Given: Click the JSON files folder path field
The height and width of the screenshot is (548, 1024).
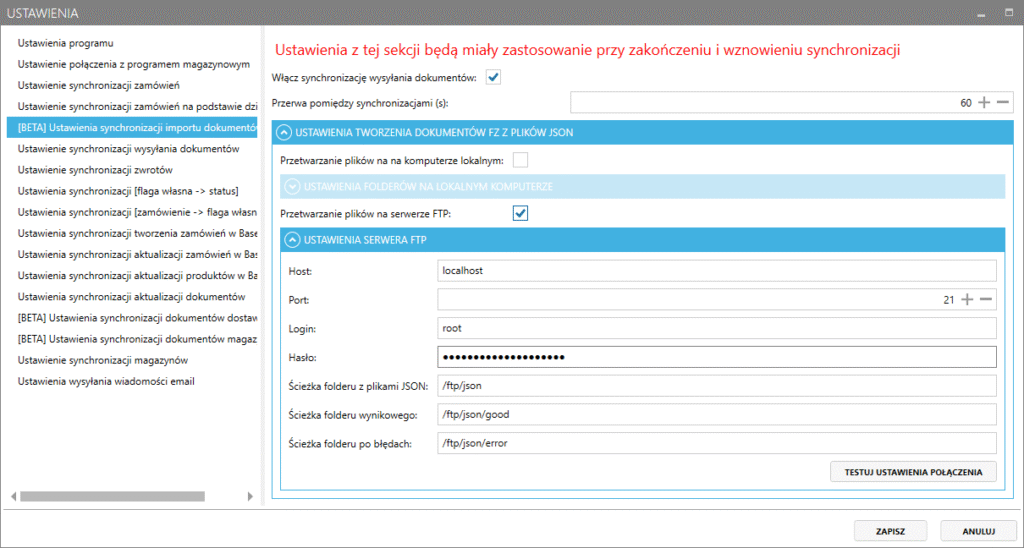Looking at the screenshot, I should pyautogui.click(x=717, y=385).
